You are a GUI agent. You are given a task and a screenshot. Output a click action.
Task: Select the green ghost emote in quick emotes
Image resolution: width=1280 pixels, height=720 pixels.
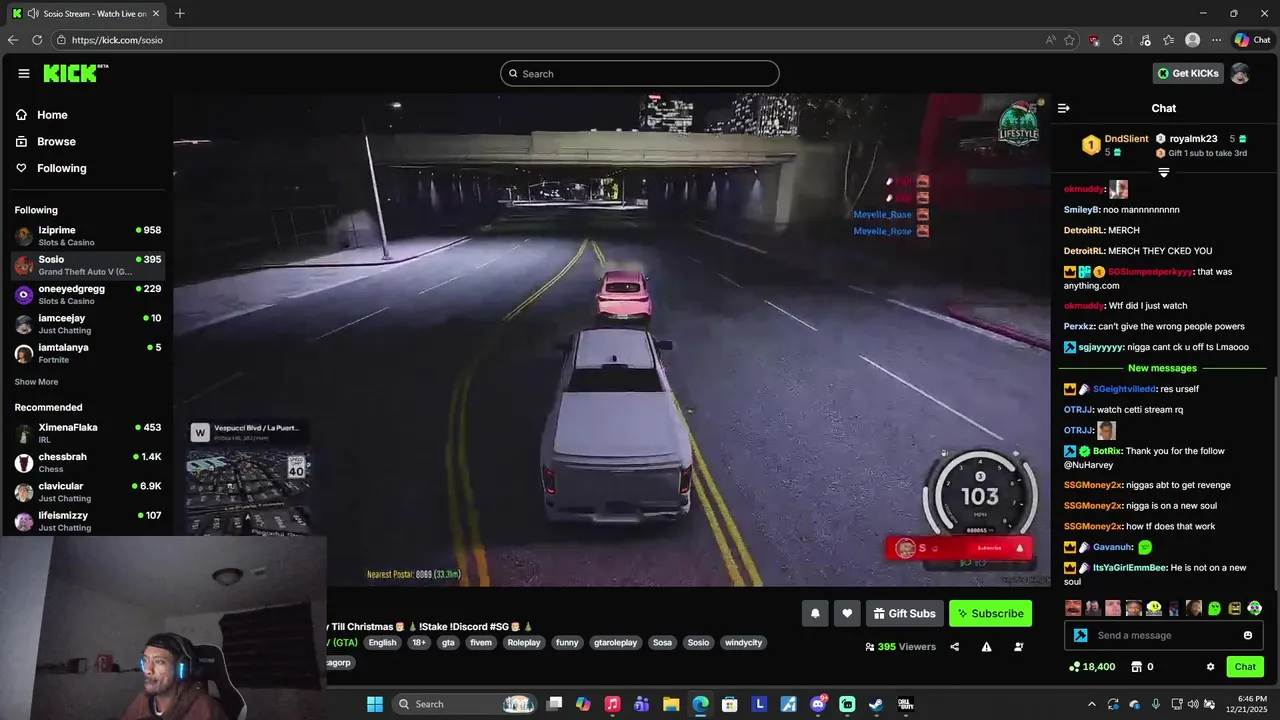pyautogui.click(x=1214, y=608)
